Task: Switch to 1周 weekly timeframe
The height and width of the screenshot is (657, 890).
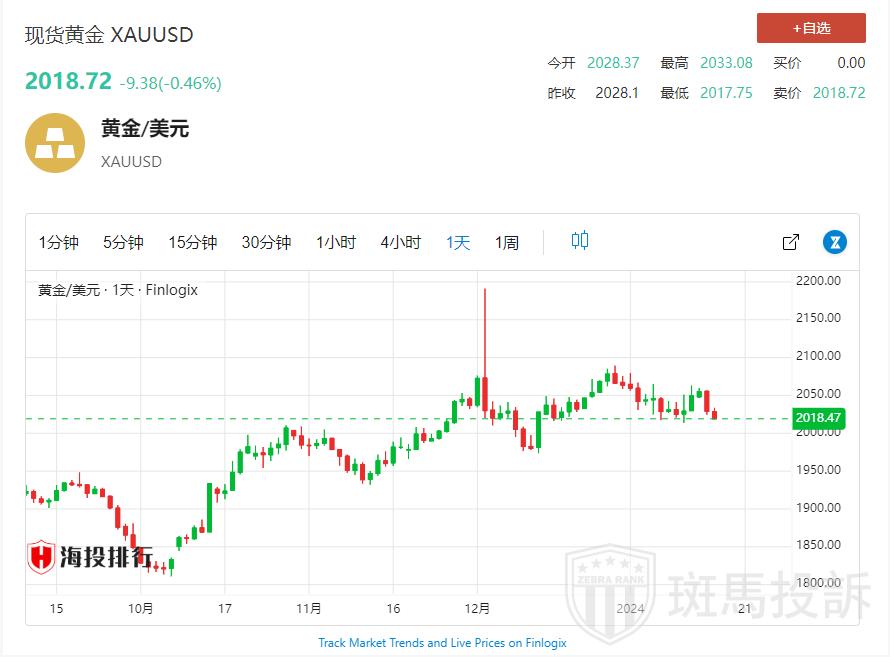Action: [507, 242]
